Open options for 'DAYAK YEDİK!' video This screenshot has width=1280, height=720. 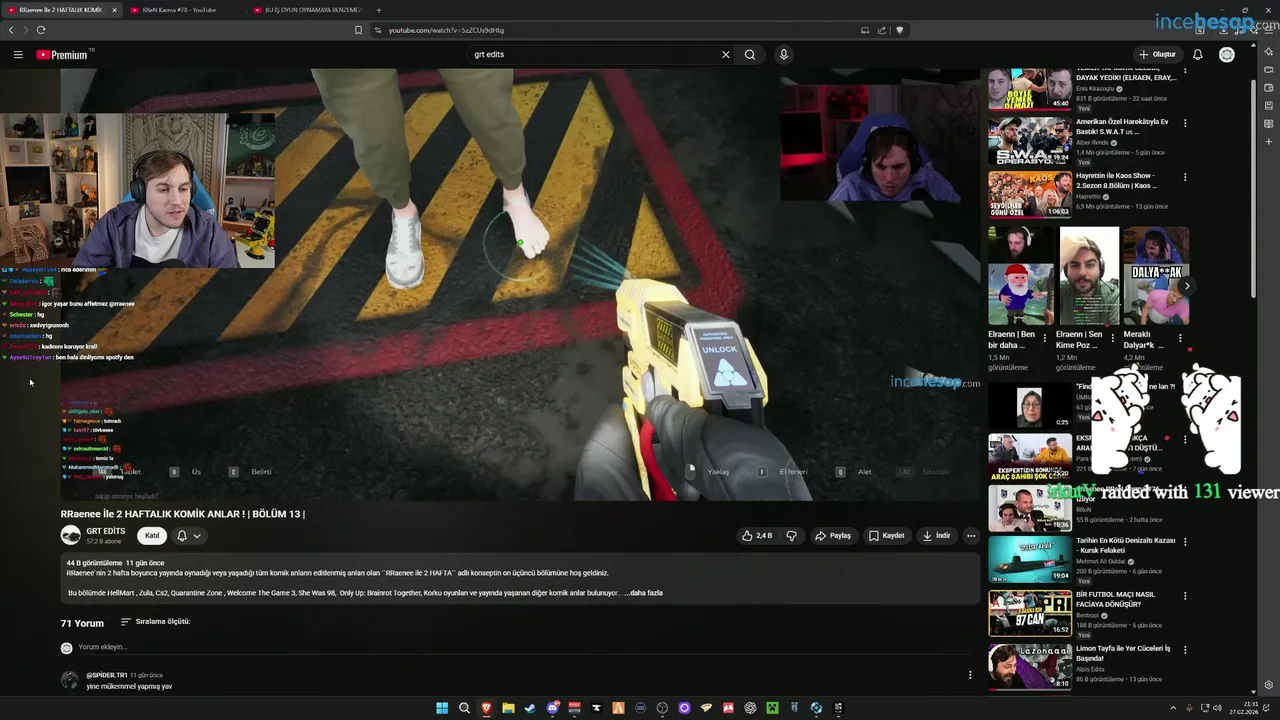pos(1185,71)
